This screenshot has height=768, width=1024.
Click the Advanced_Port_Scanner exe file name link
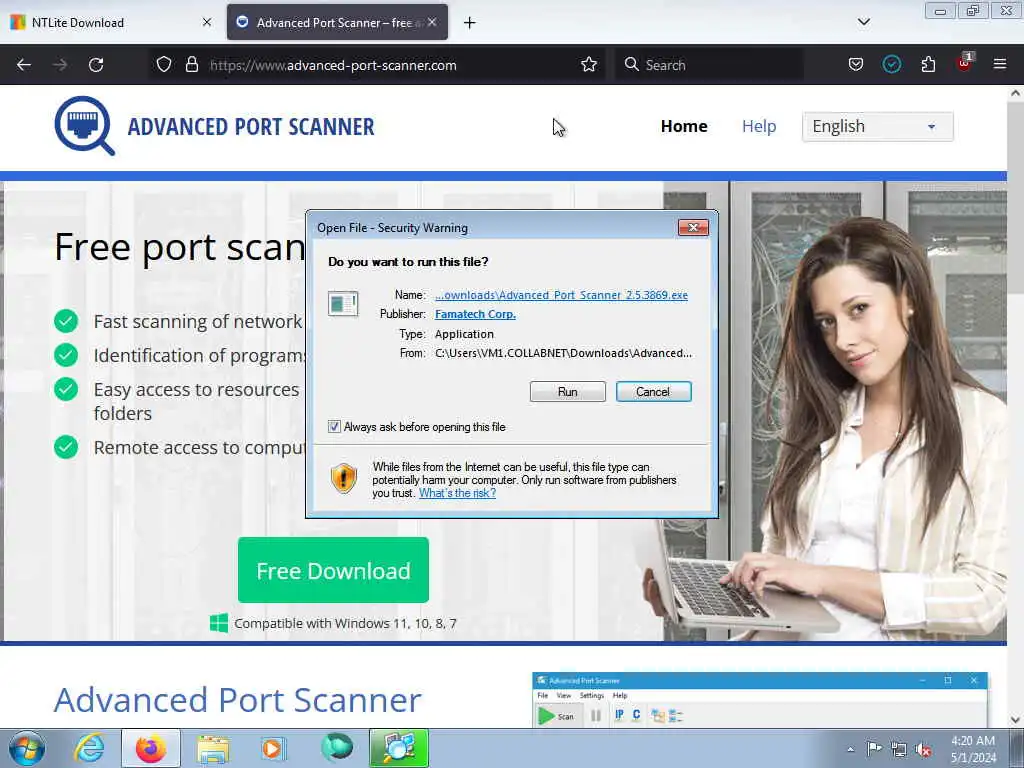coord(561,295)
